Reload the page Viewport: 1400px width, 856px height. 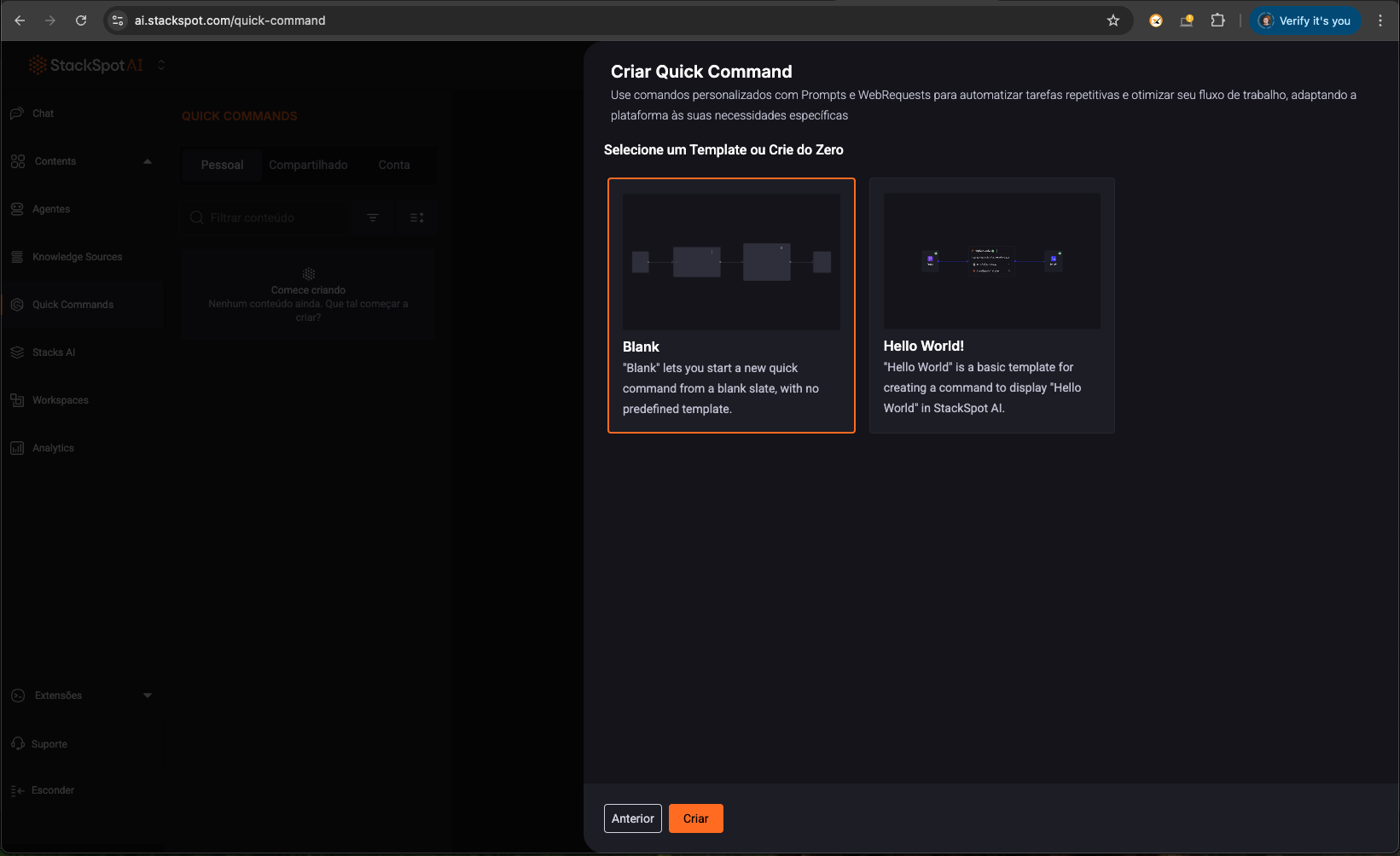click(81, 20)
